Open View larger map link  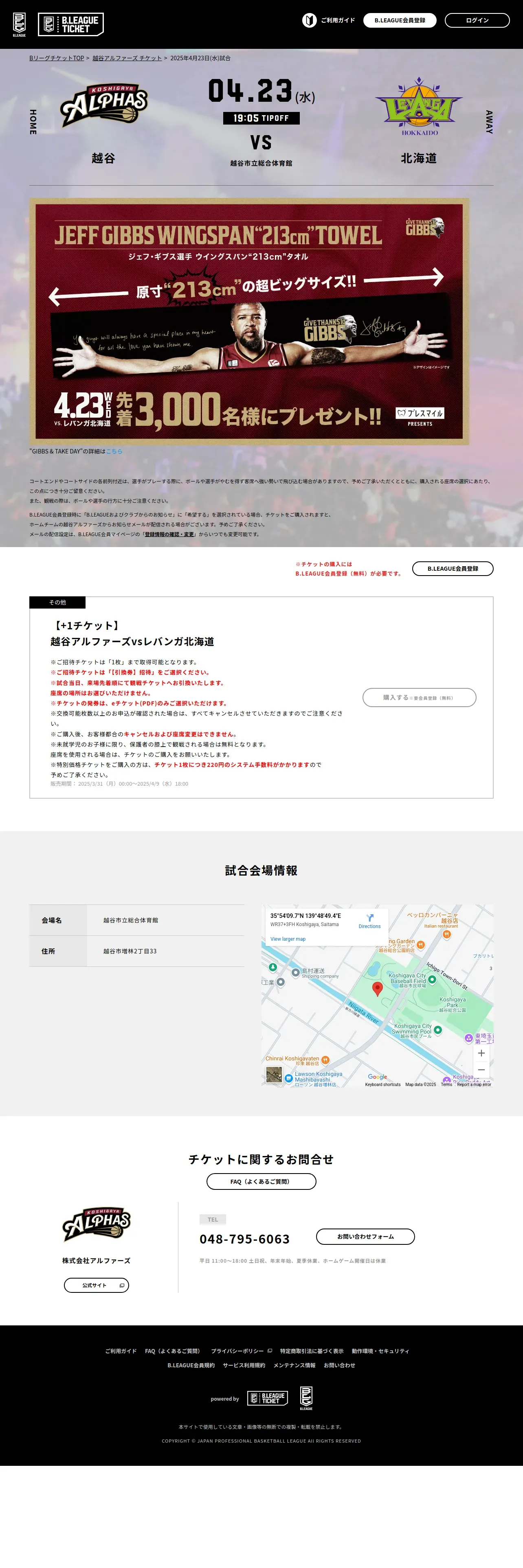tap(288, 939)
